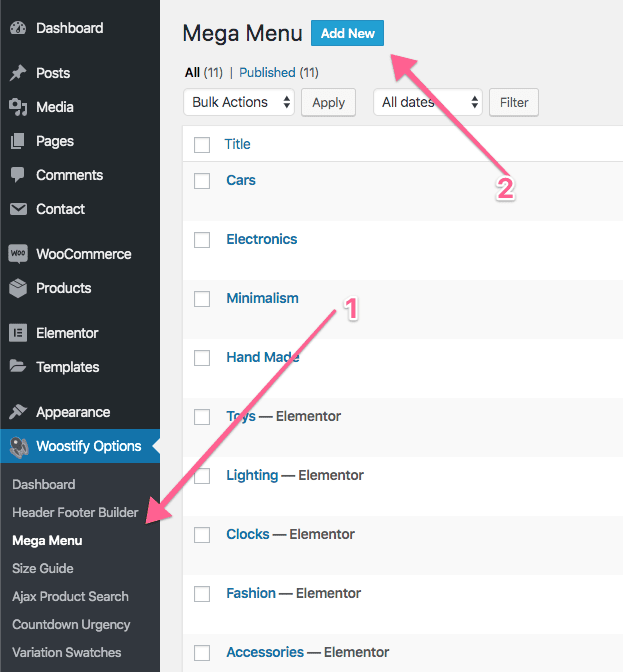Click the Filter button

click(x=514, y=102)
